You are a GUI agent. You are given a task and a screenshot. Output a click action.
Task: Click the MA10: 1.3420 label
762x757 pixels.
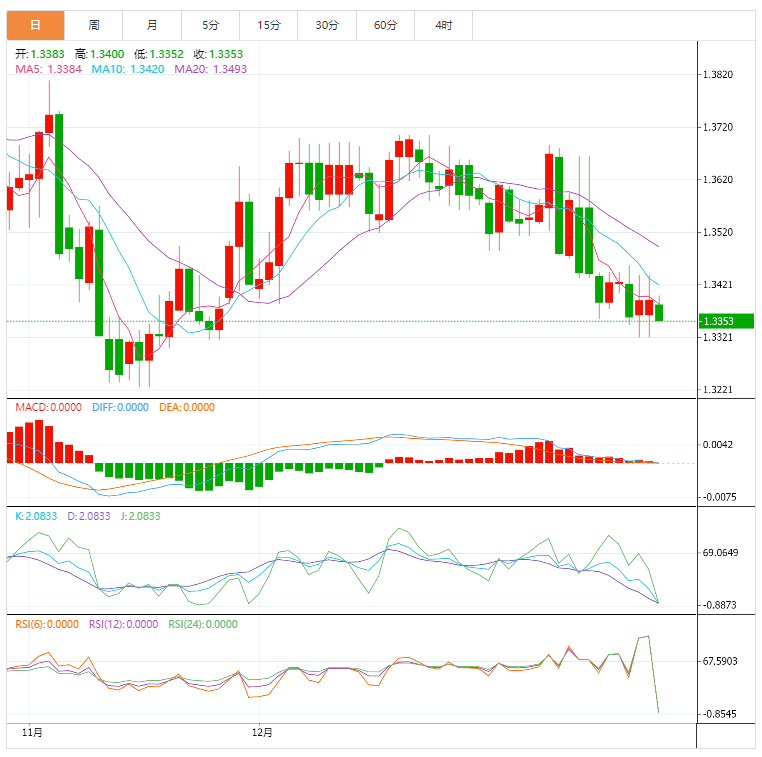tap(128, 69)
